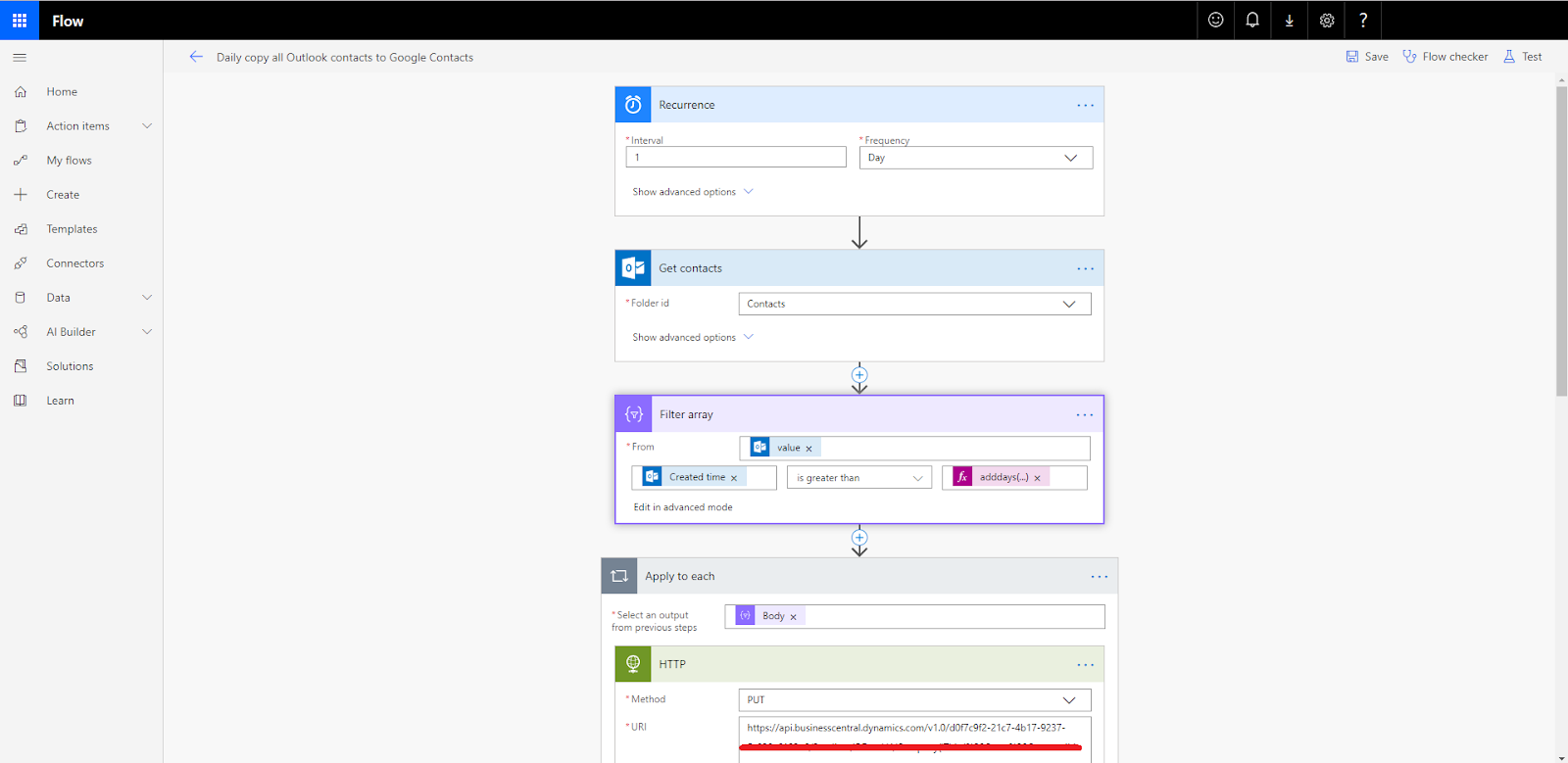The width and height of the screenshot is (1568, 763).
Task: Click the From field in Filter array
Action: click(914, 448)
